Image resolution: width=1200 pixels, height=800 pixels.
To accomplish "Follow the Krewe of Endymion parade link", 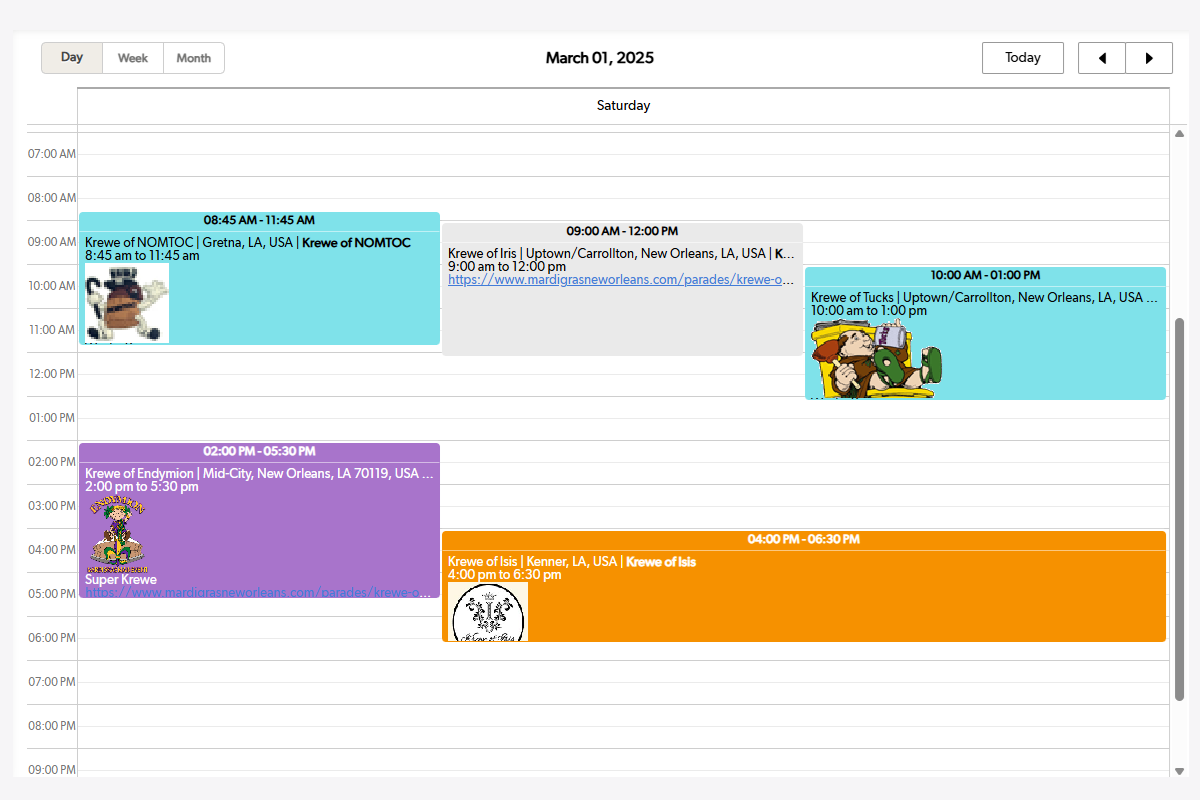I will [260, 592].
